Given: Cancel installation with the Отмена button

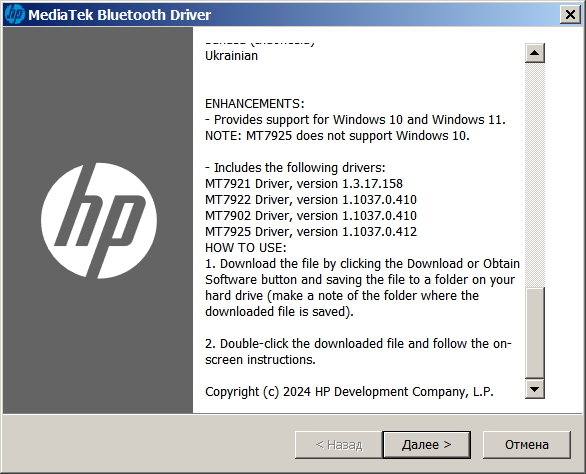Looking at the screenshot, I should pyautogui.click(x=527, y=444).
